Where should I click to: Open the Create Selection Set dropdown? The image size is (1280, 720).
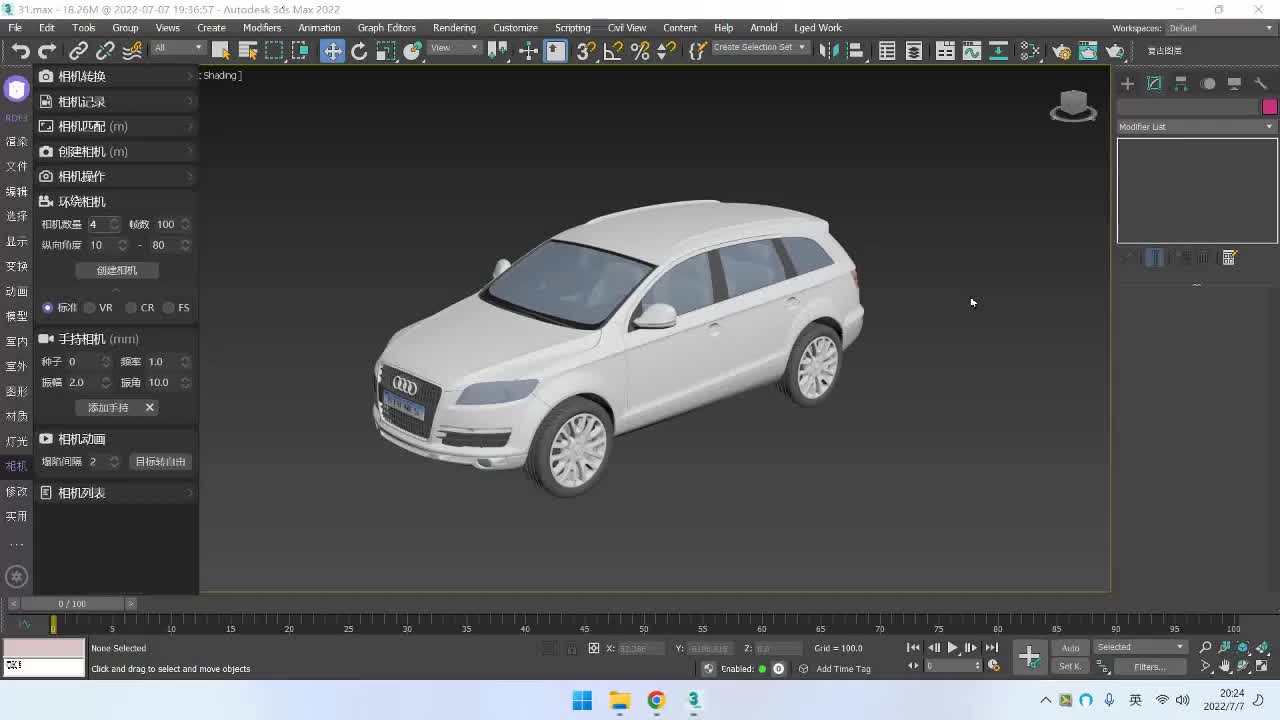pyautogui.click(x=759, y=47)
